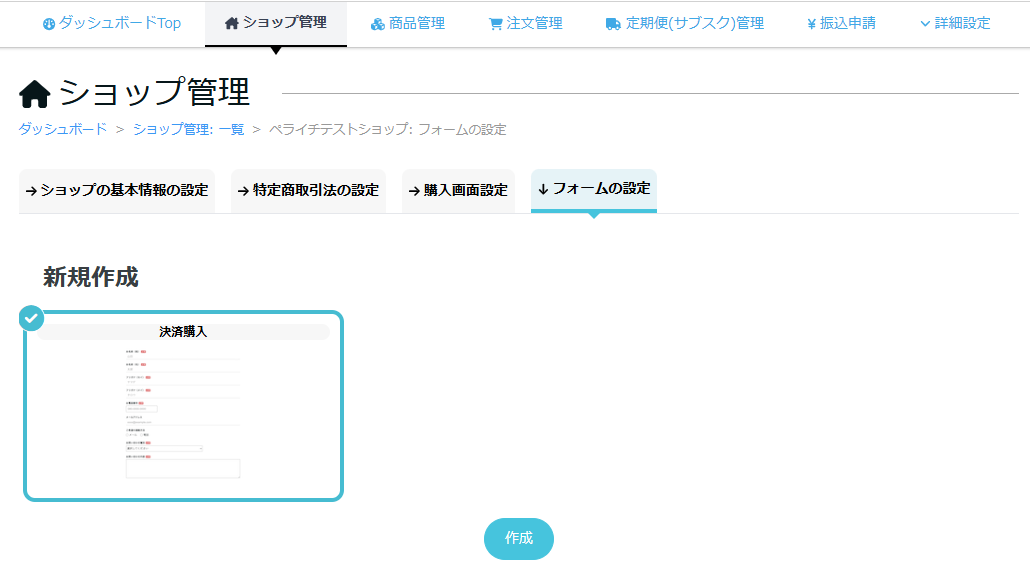
Task: Click the 作成 create button
Action: tap(519, 539)
